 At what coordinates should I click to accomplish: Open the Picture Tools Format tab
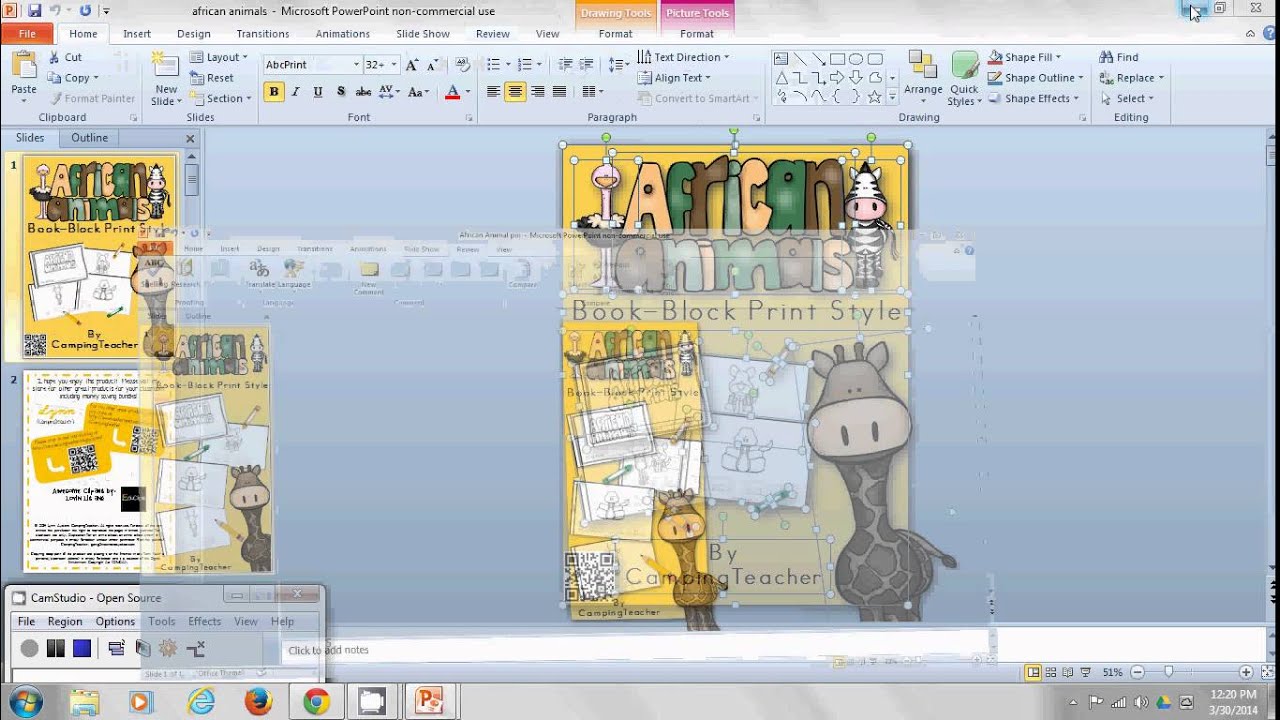pos(697,34)
